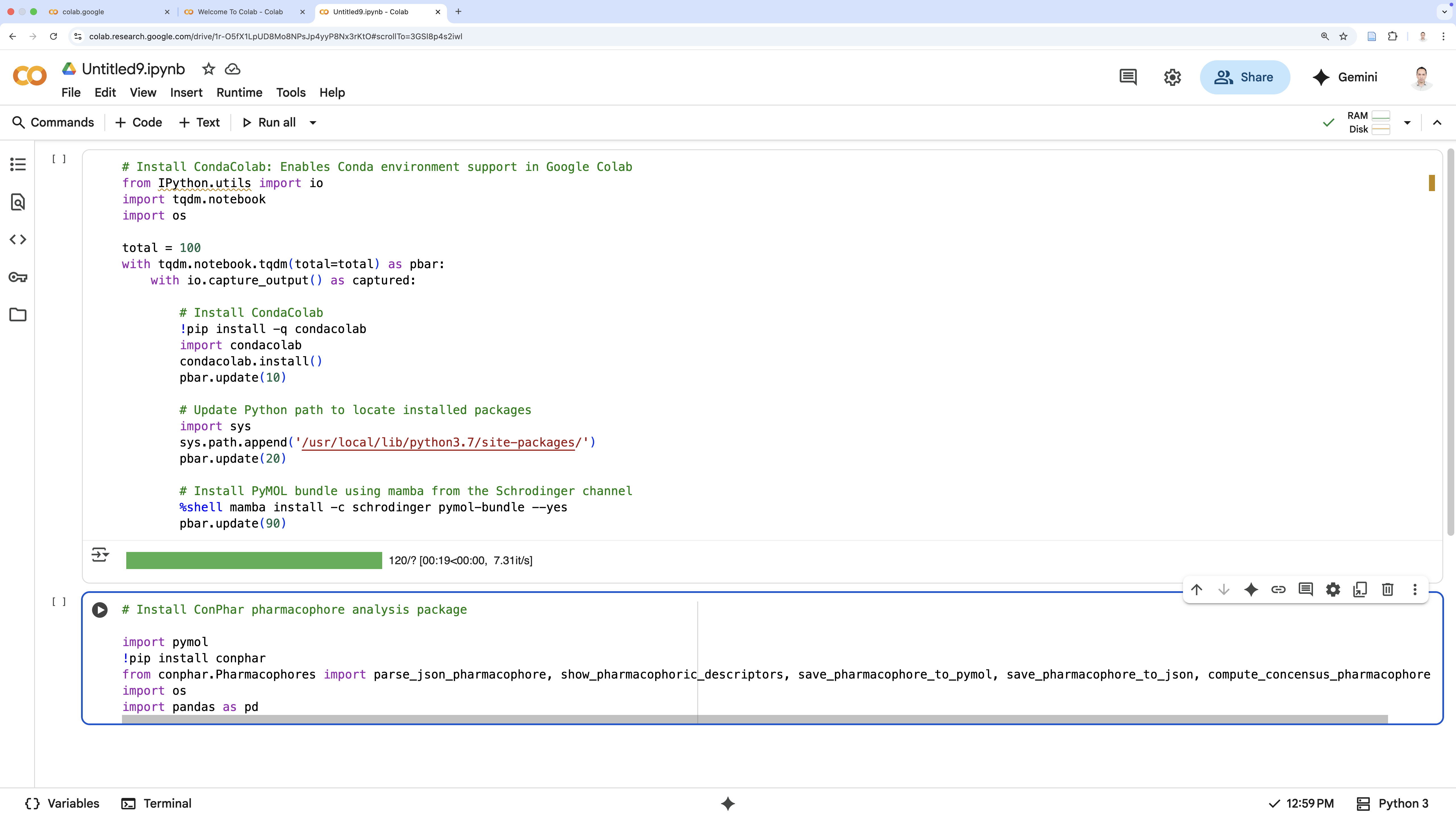
Task: Open the Files folder sidebar icon
Action: coord(18,315)
